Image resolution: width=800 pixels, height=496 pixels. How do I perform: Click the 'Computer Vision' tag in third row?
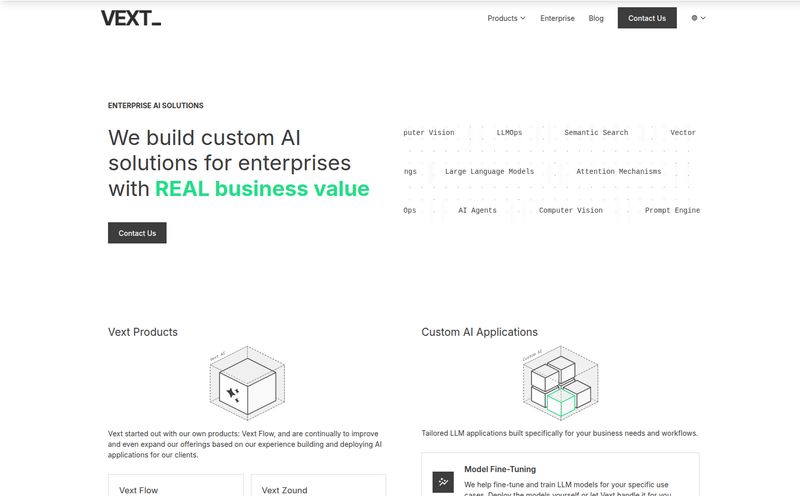coord(570,210)
